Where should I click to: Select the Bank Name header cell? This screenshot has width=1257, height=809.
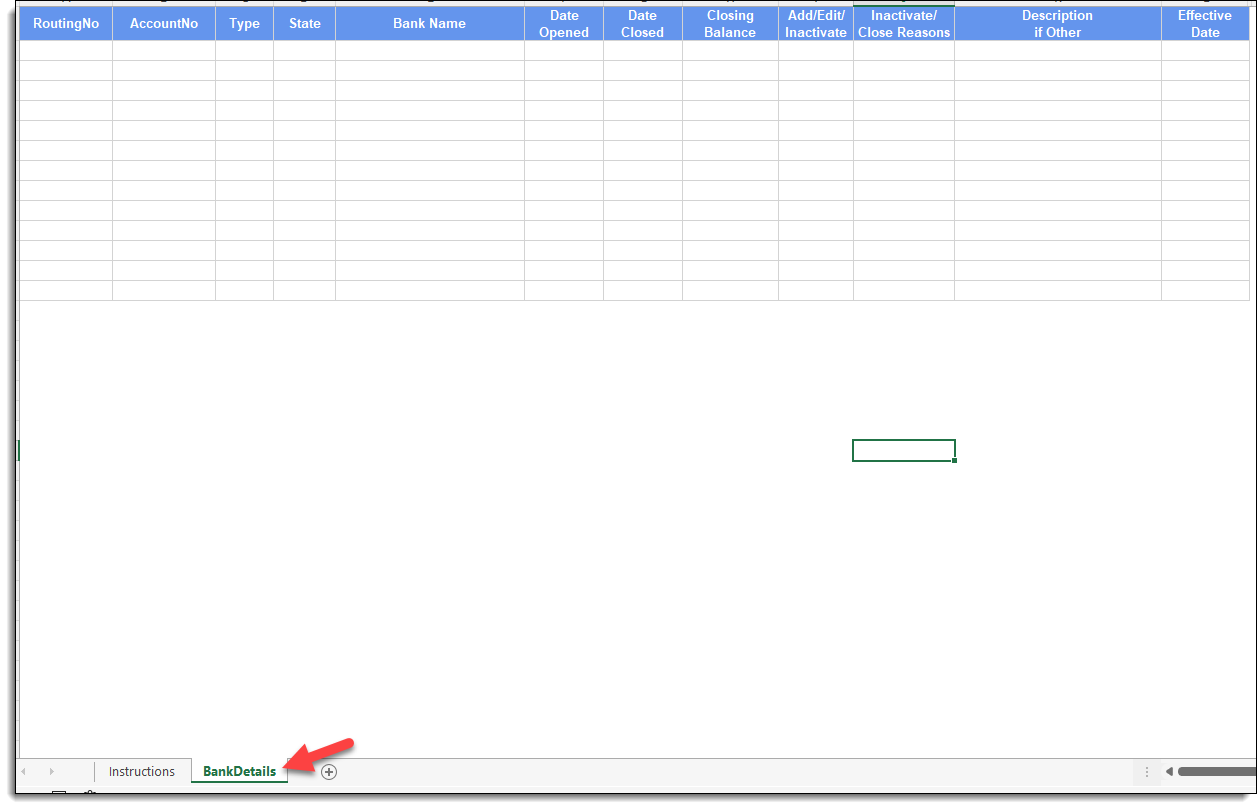click(429, 24)
